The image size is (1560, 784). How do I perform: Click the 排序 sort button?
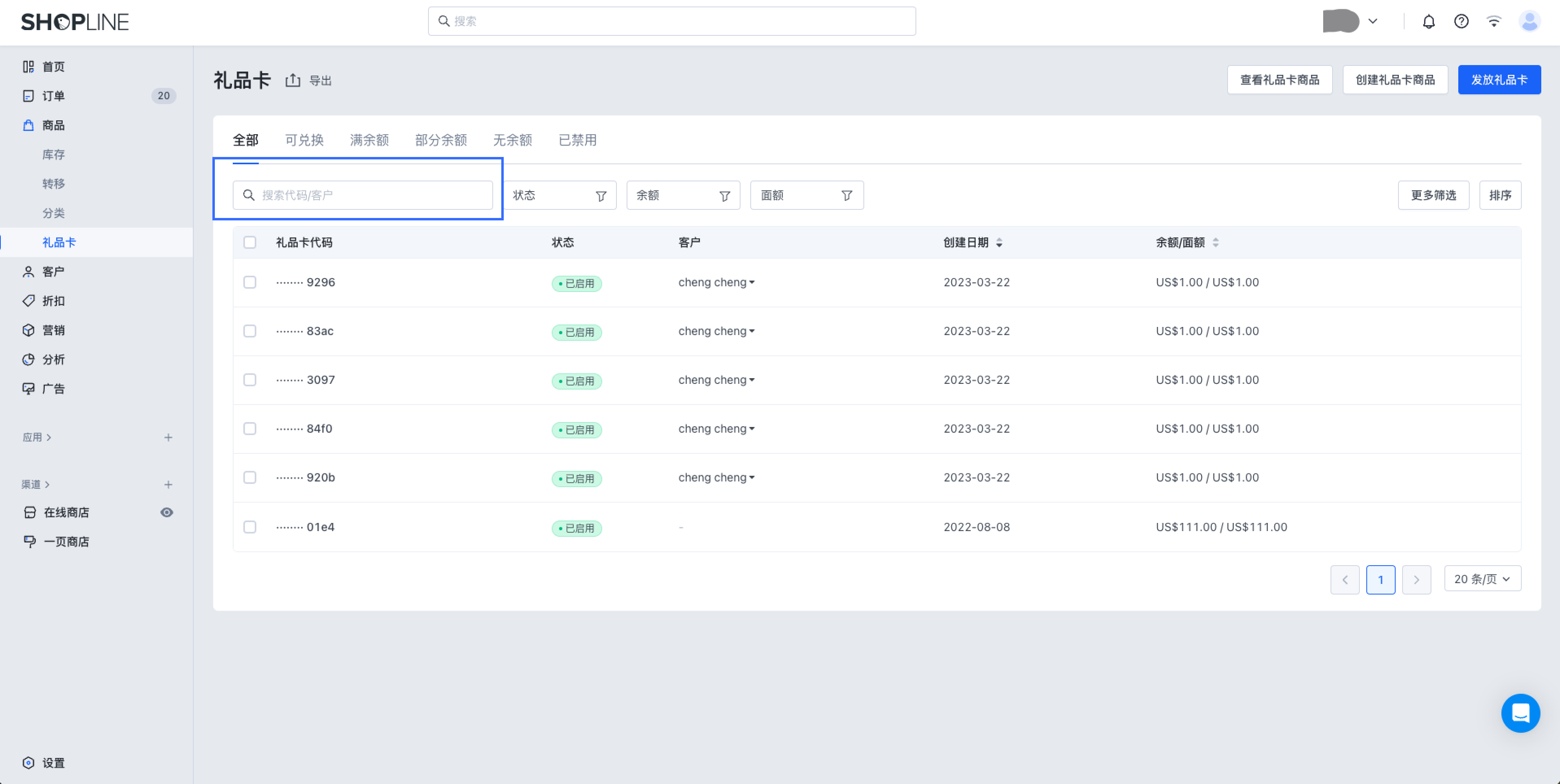click(x=1500, y=195)
